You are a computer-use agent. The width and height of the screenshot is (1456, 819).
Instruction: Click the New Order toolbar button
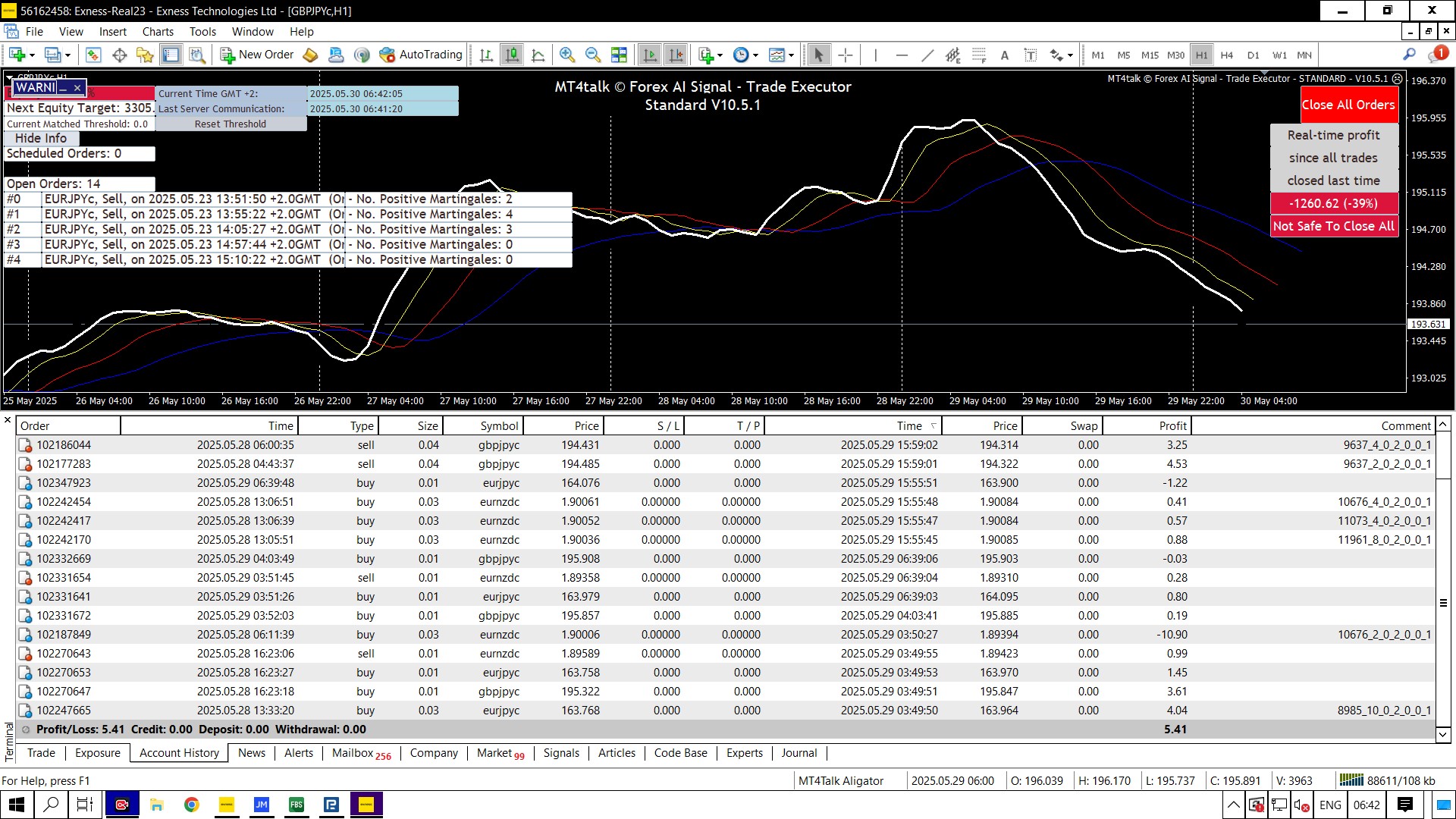point(257,55)
